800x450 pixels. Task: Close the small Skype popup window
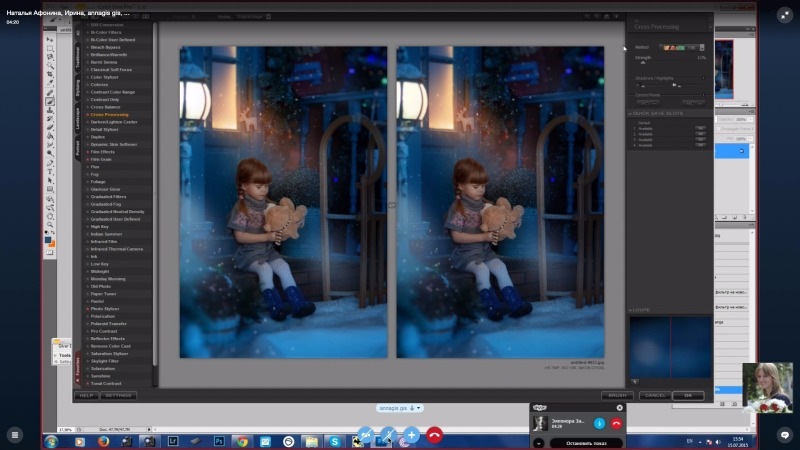tap(619, 408)
